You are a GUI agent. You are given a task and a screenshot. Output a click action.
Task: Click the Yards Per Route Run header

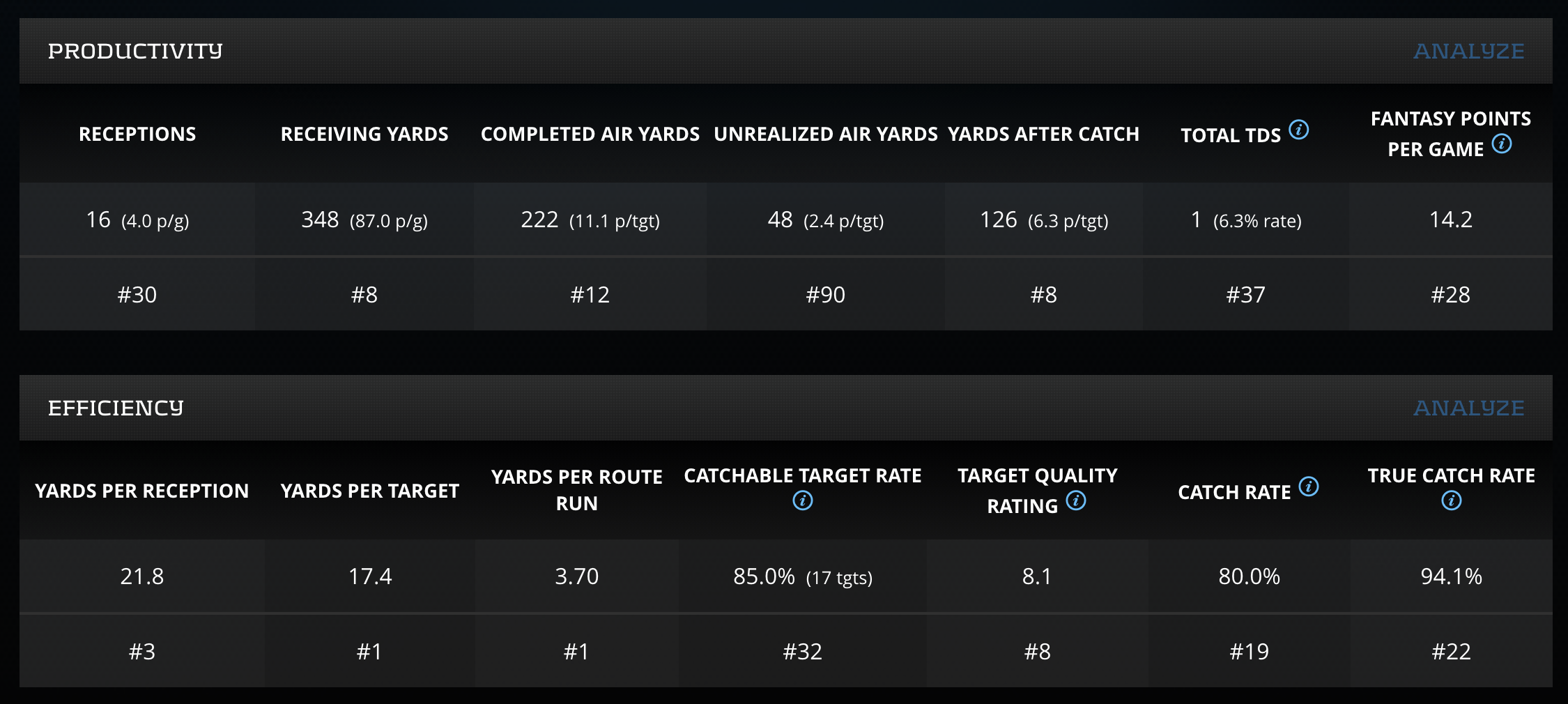[x=577, y=490]
